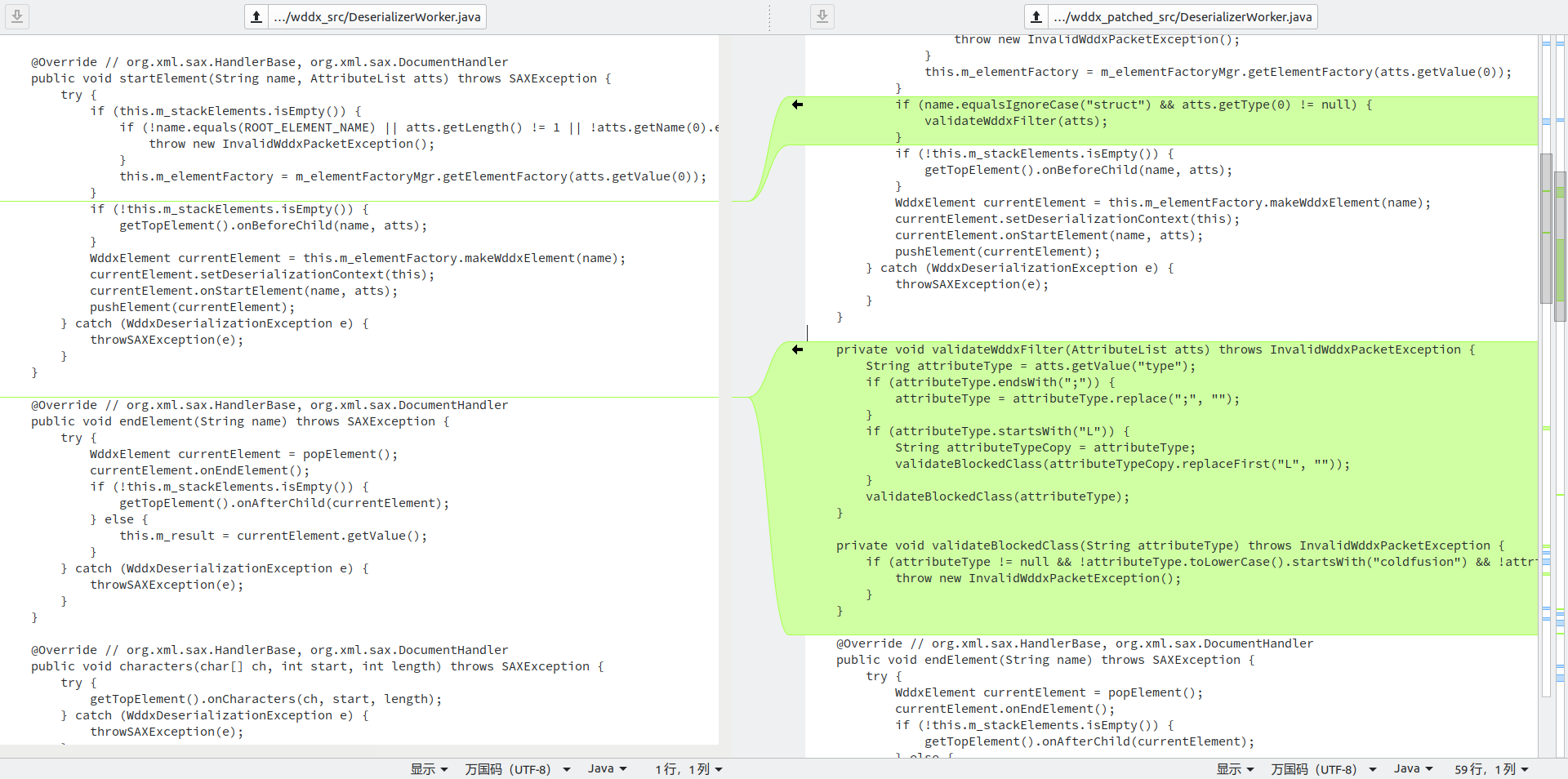Open right pane '59行, 1列' cursor position dropdown

point(1491,769)
